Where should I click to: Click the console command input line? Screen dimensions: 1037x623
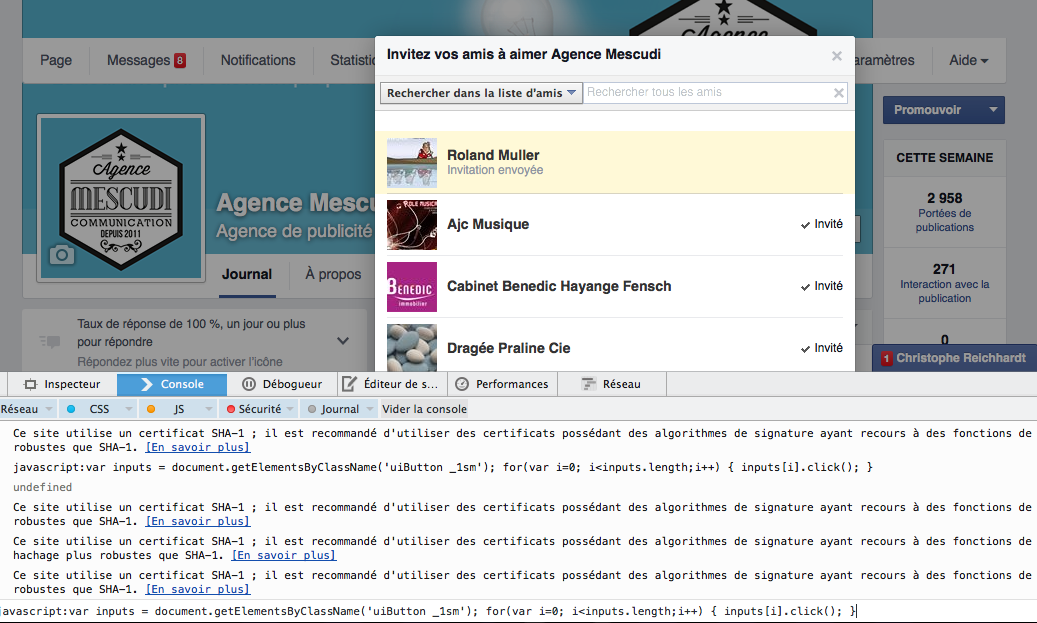click(x=518, y=611)
